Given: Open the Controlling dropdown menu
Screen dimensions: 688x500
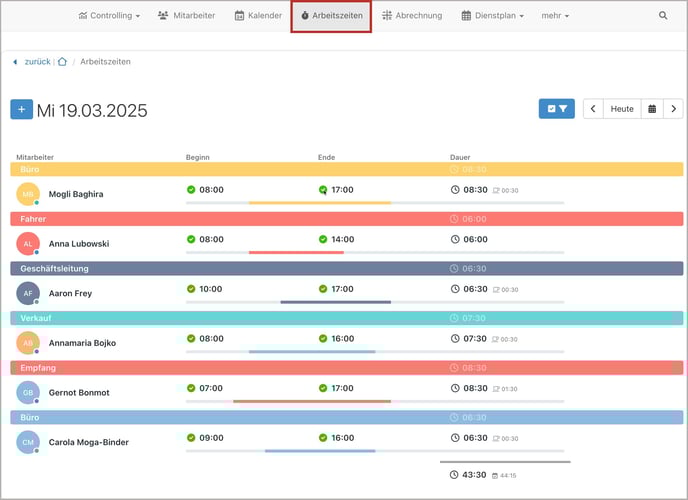Looking at the screenshot, I should click(109, 15).
